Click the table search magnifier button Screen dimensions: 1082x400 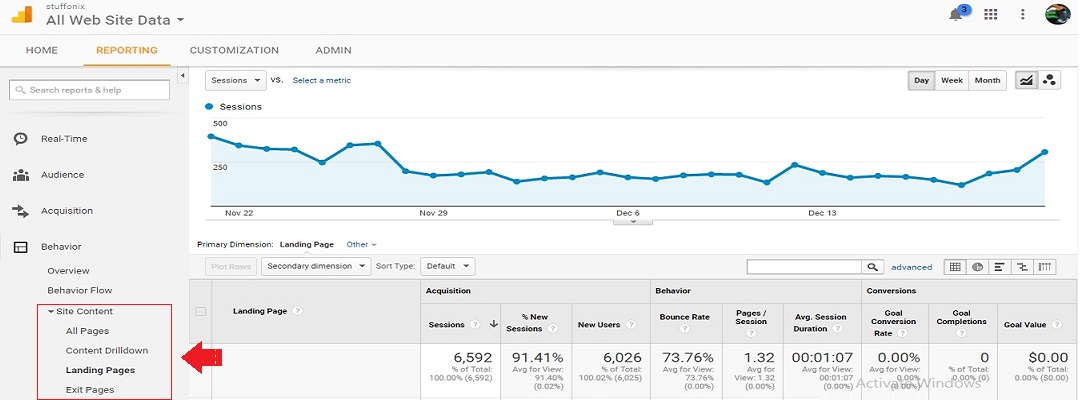(872, 267)
